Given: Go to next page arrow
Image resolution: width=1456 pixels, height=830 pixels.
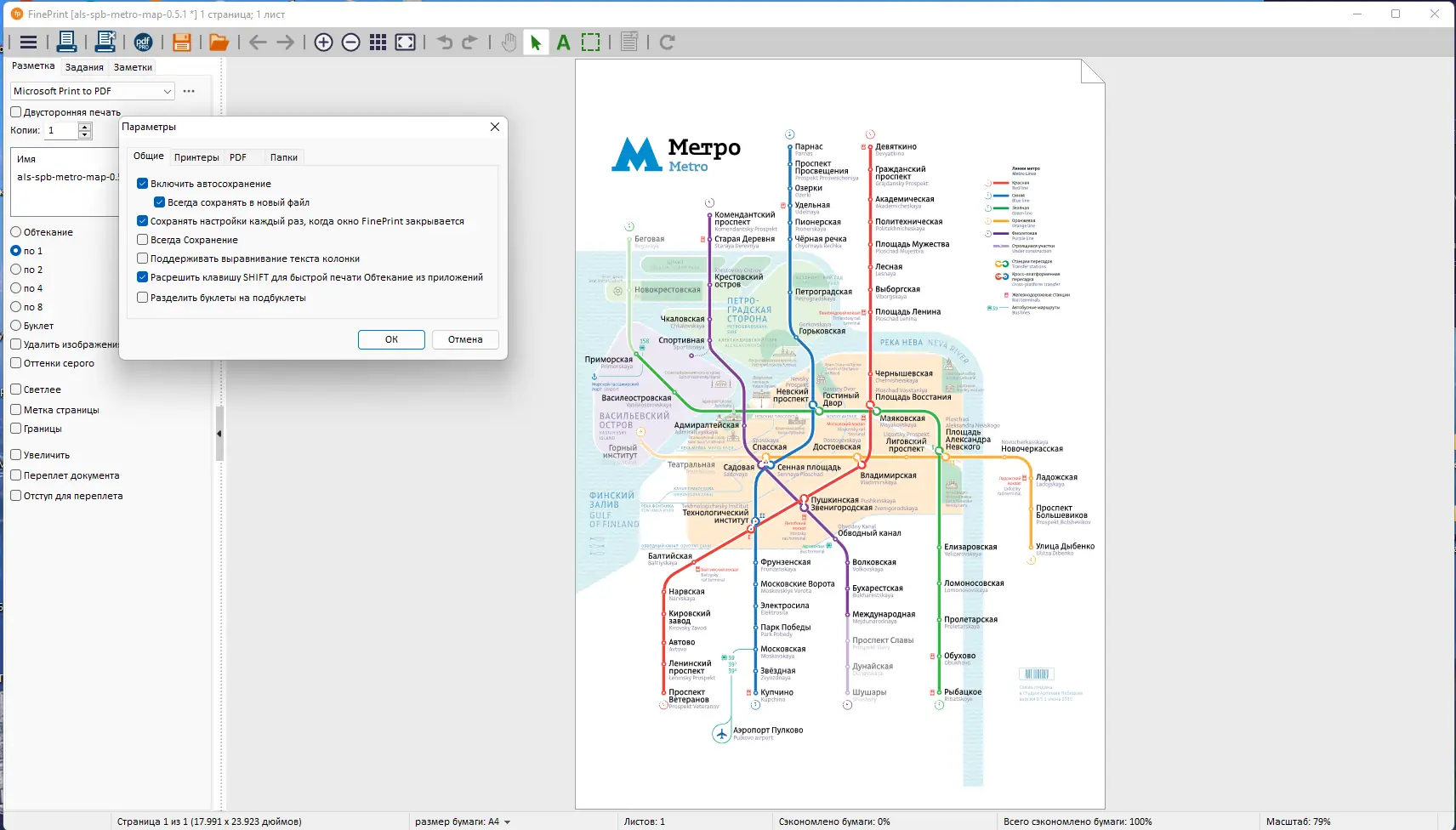Looking at the screenshot, I should 286,43.
